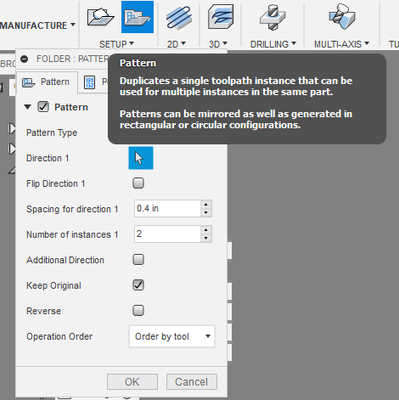Open the SETUP menu dropdown
This screenshot has width=399, height=400.
coord(116,44)
